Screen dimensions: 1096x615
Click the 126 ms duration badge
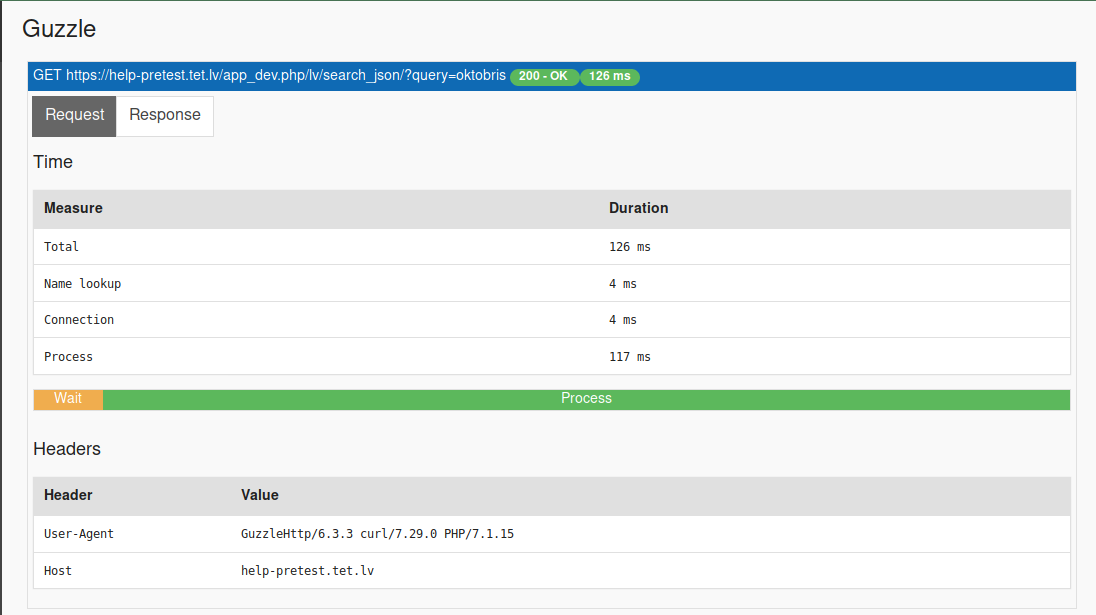pos(609,76)
